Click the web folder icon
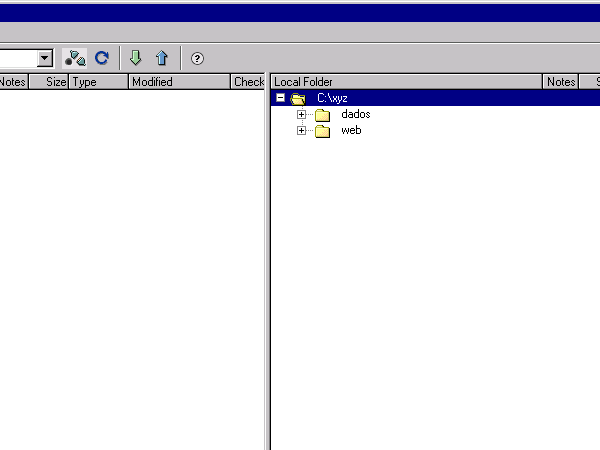This screenshot has height=450, width=600. [x=322, y=131]
